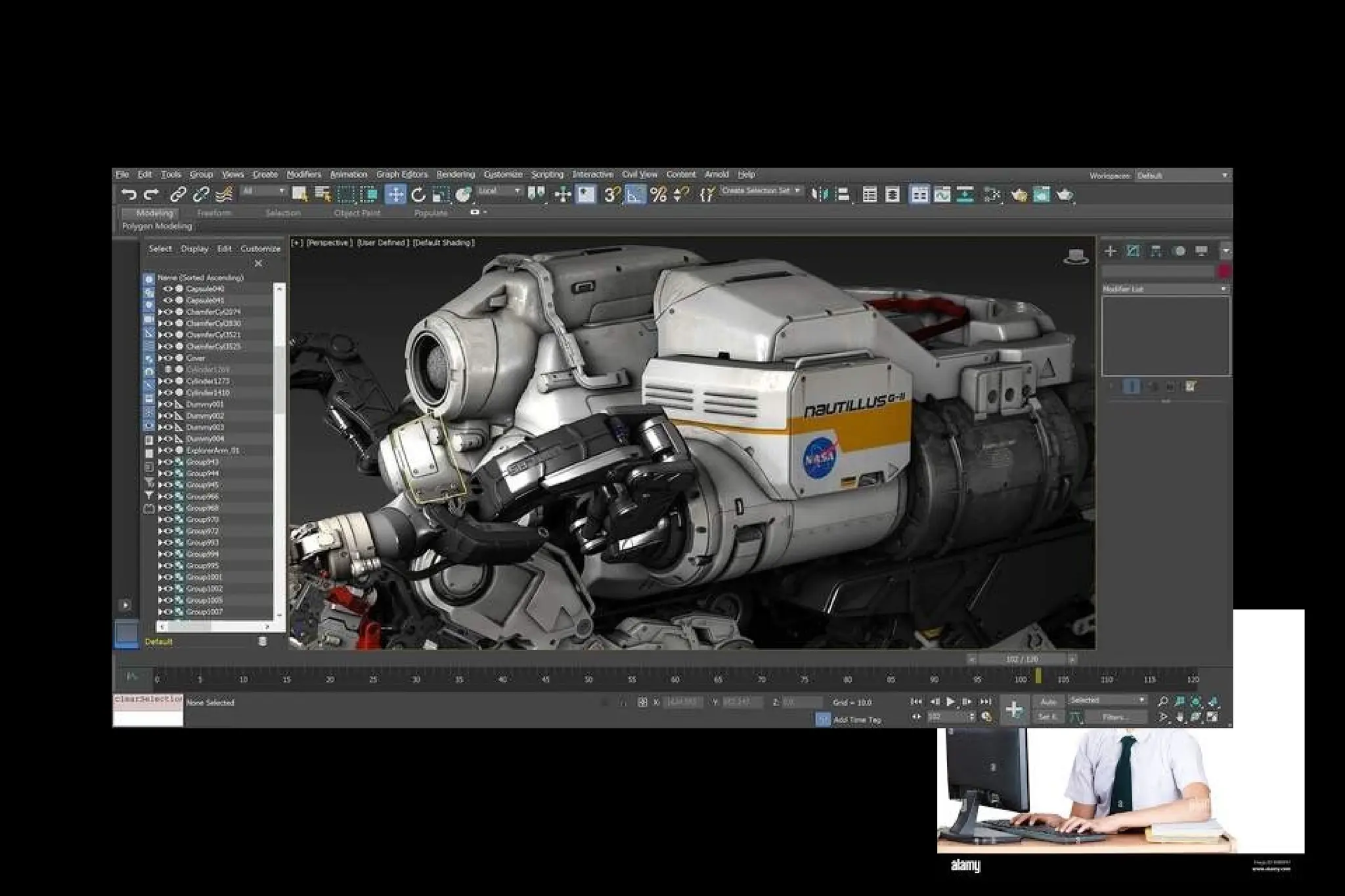This screenshot has width=1345, height=896.
Task: Toggle eye icon for Dummy001
Action: click(x=169, y=404)
